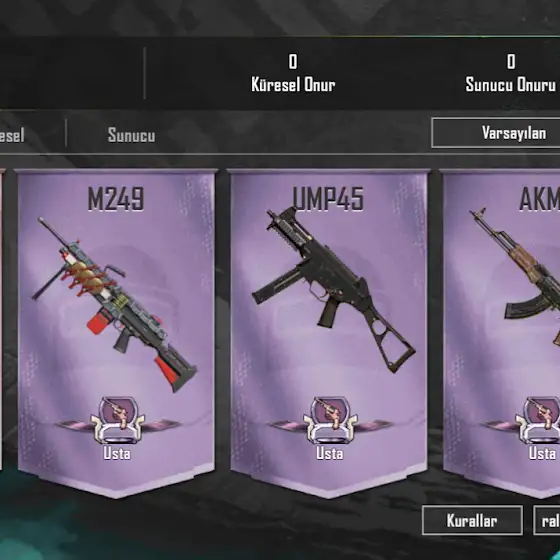Image resolution: width=560 pixels, height=560 pixels.
Task: Click the M249 Usta rank badge icon
Action: tap(118, 420)
